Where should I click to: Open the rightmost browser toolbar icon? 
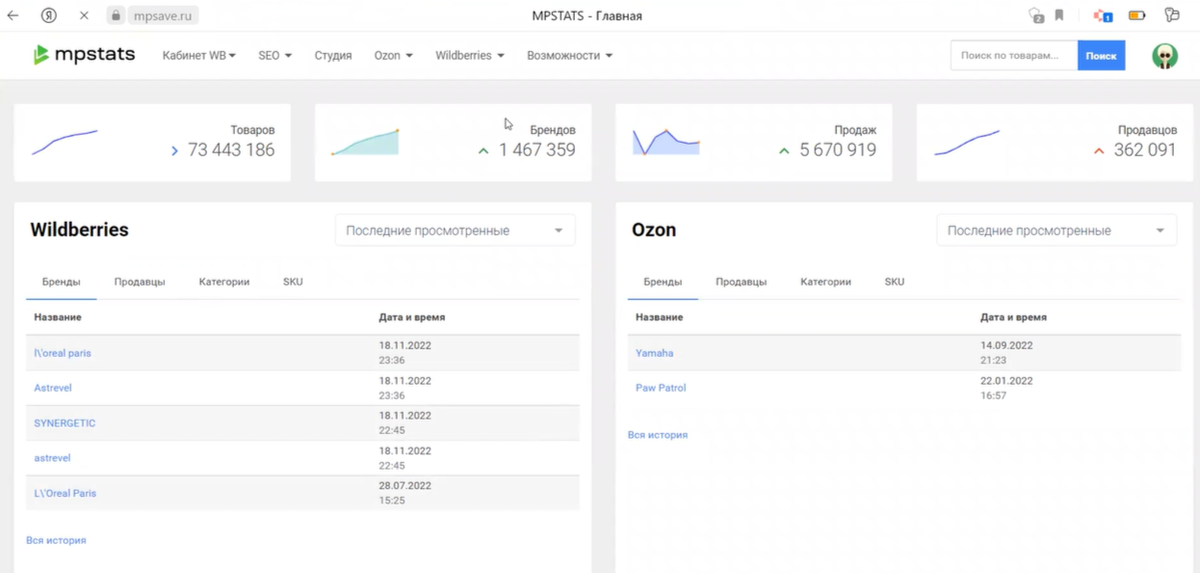tap(1171, 16)
